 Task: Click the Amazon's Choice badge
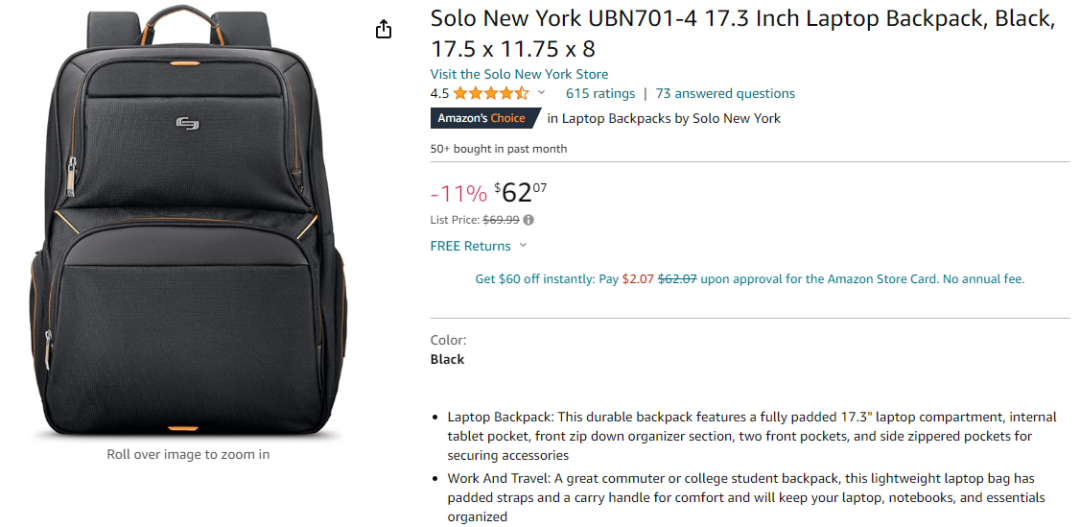tap(481, 118)
